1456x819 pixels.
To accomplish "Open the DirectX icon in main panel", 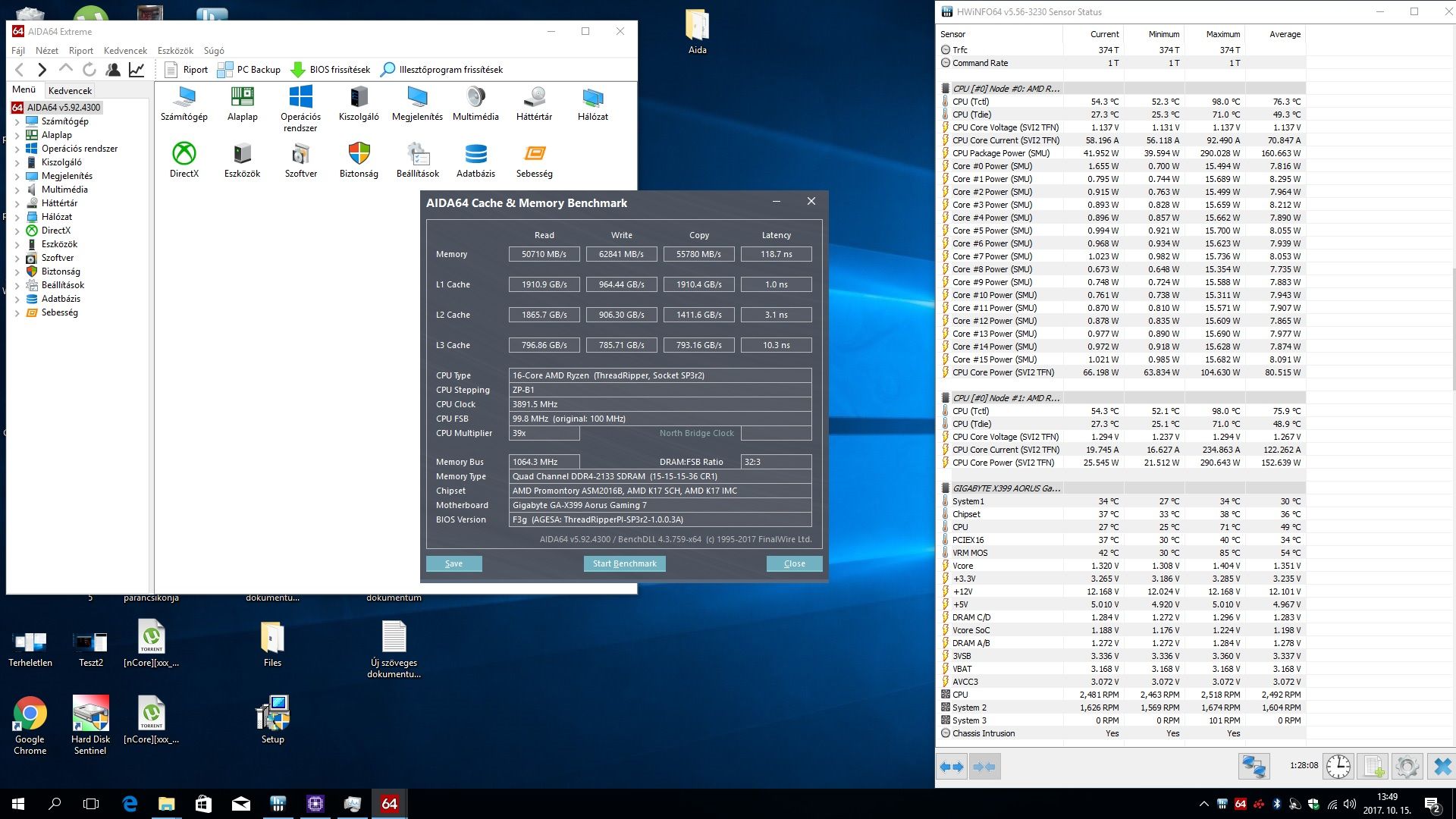I will [x=184, y=160].
